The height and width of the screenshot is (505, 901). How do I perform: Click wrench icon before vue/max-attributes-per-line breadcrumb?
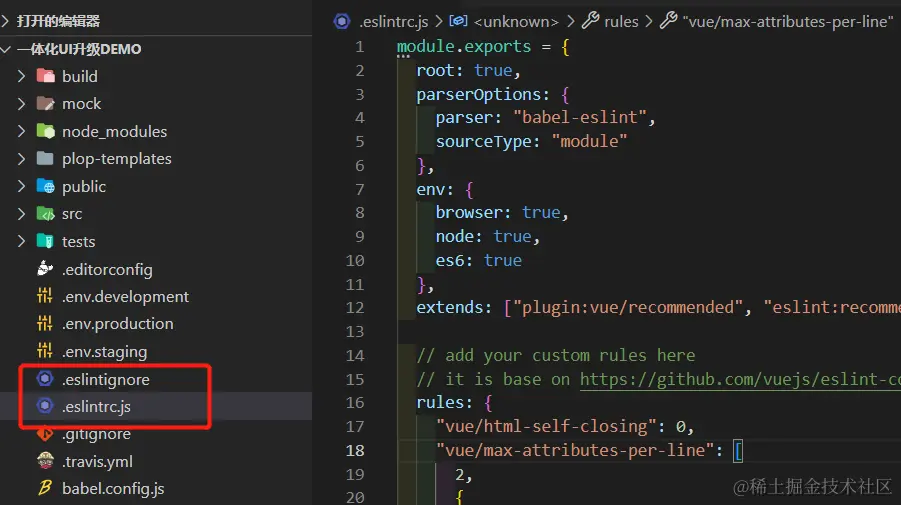pos(668,21)
